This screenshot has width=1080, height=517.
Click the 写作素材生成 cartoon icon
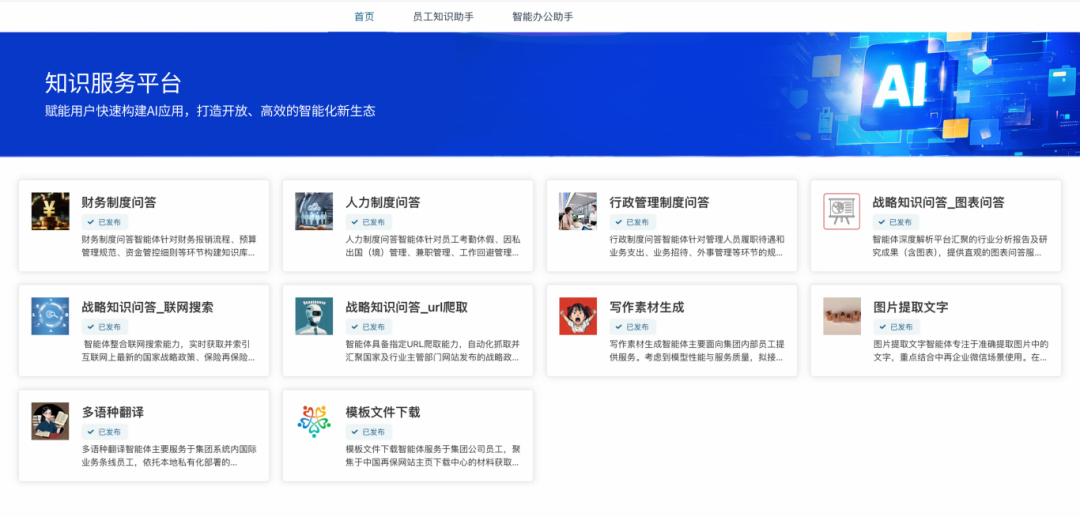pyautogui.click(x=578, y=316)
